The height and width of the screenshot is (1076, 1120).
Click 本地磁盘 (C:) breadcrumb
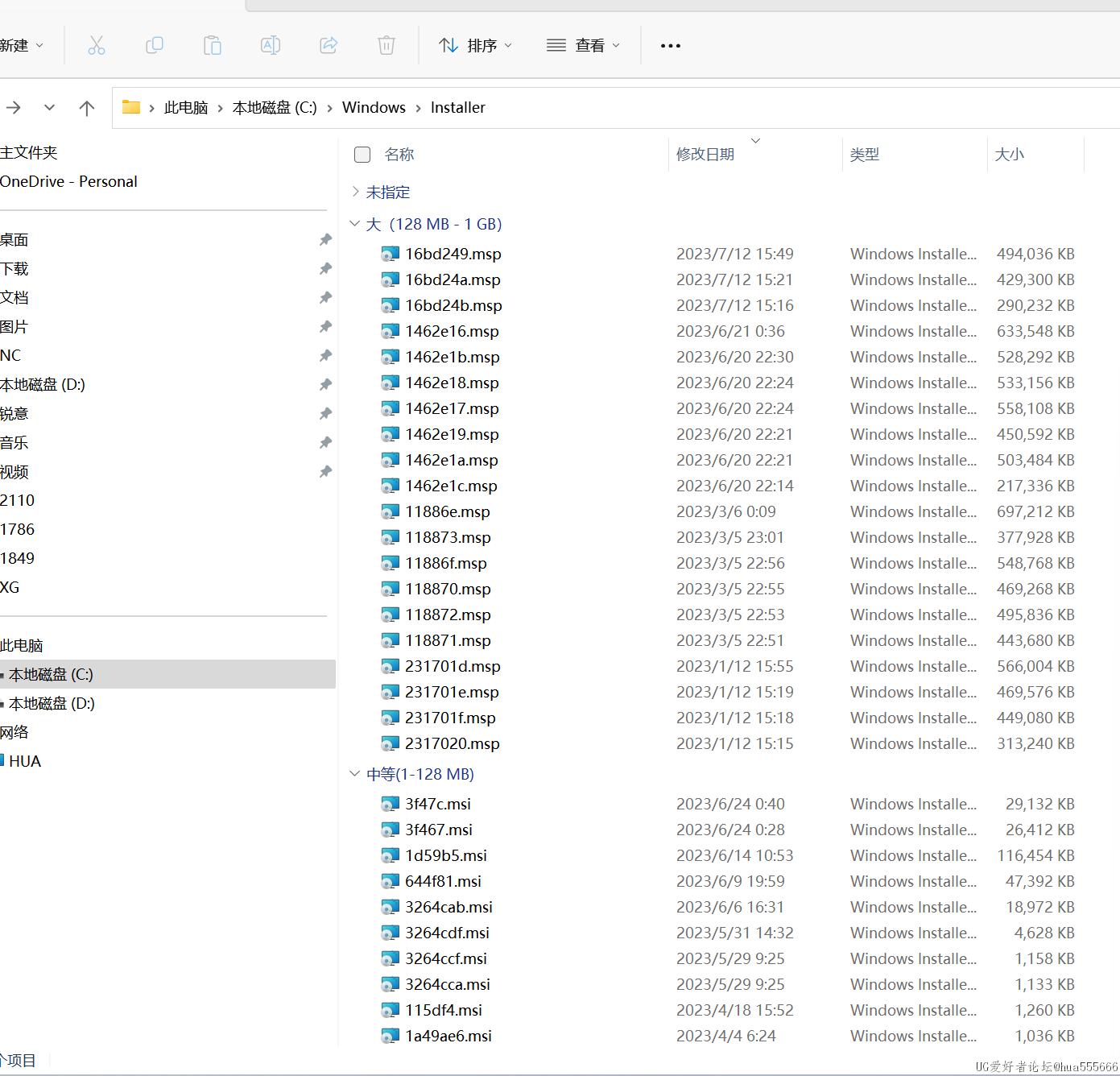[x=275, y=107]
